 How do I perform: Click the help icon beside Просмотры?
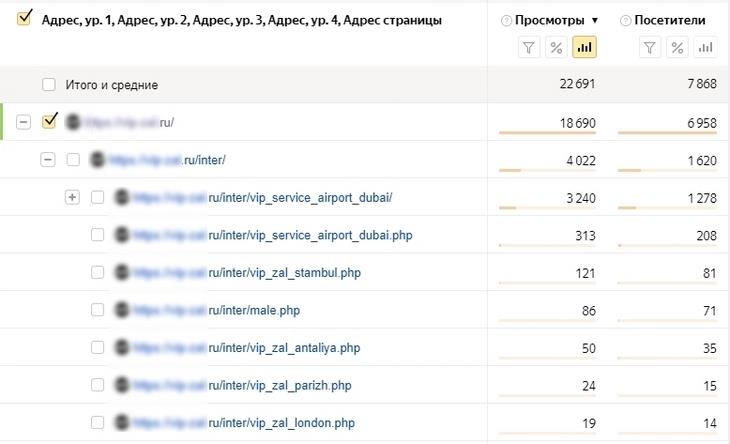pyautogui.click(x=506, y=20)
